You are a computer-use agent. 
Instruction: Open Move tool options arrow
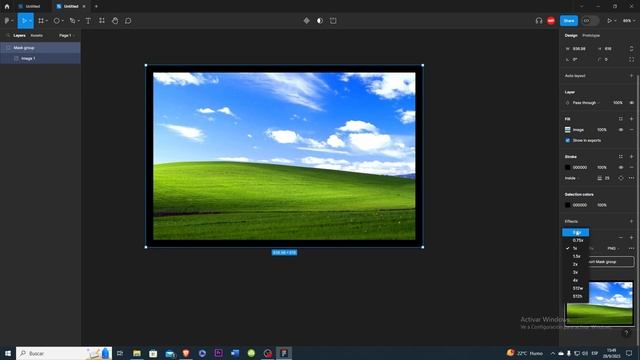(30, 21)
